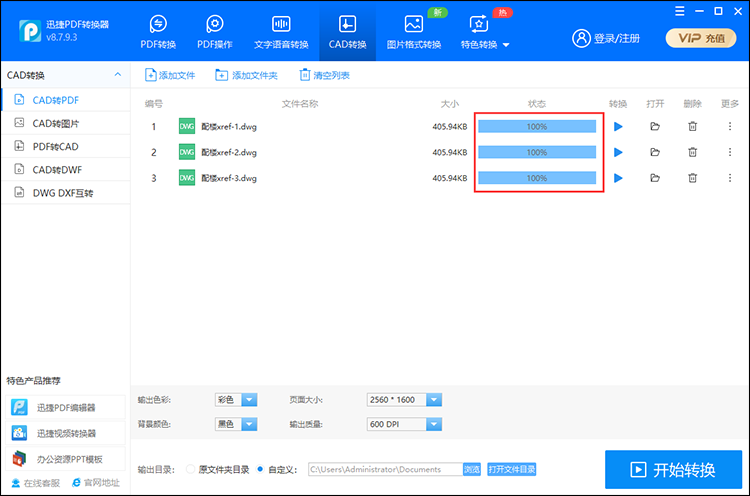Select PDF转CAD in sidebar
This screenshot has height=496, width=750.
pyautogui.click(x=66, y=146)
